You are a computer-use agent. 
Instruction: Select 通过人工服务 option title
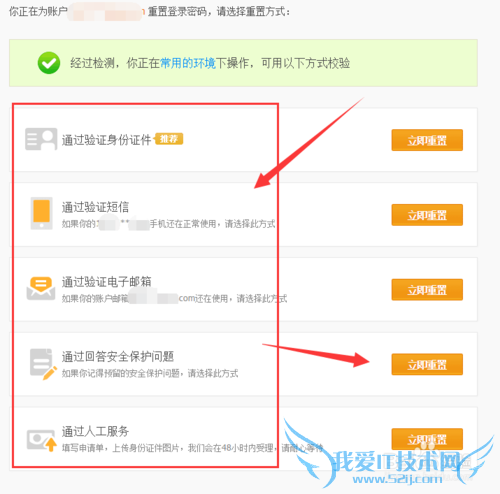point(95,431)
